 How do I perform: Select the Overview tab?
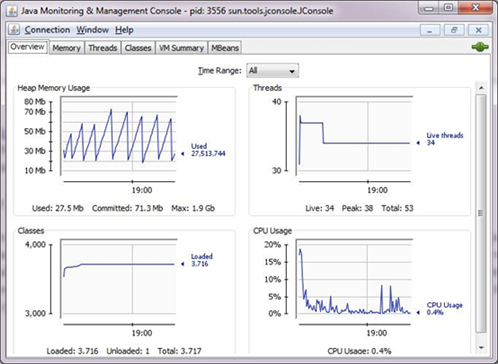point(27,47)
